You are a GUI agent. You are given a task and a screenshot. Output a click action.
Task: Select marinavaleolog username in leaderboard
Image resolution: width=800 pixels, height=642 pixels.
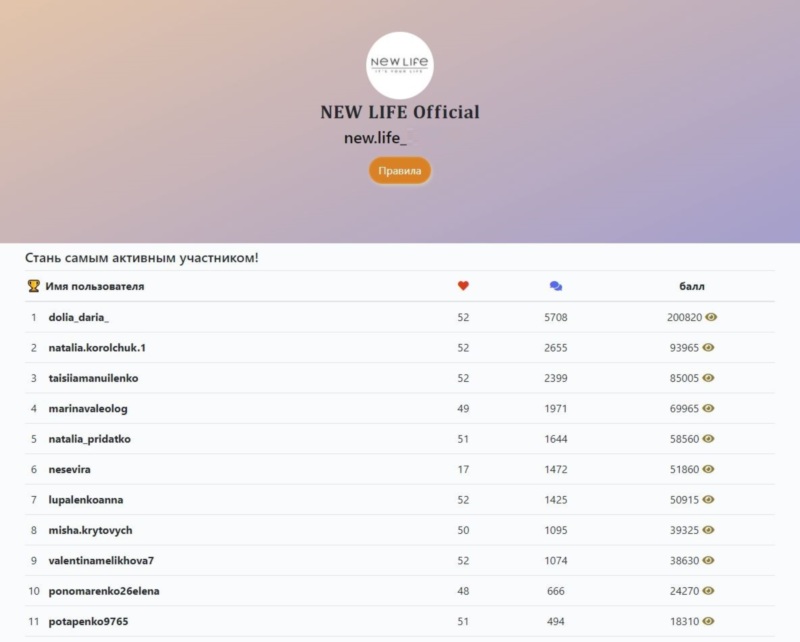[88, 409]
